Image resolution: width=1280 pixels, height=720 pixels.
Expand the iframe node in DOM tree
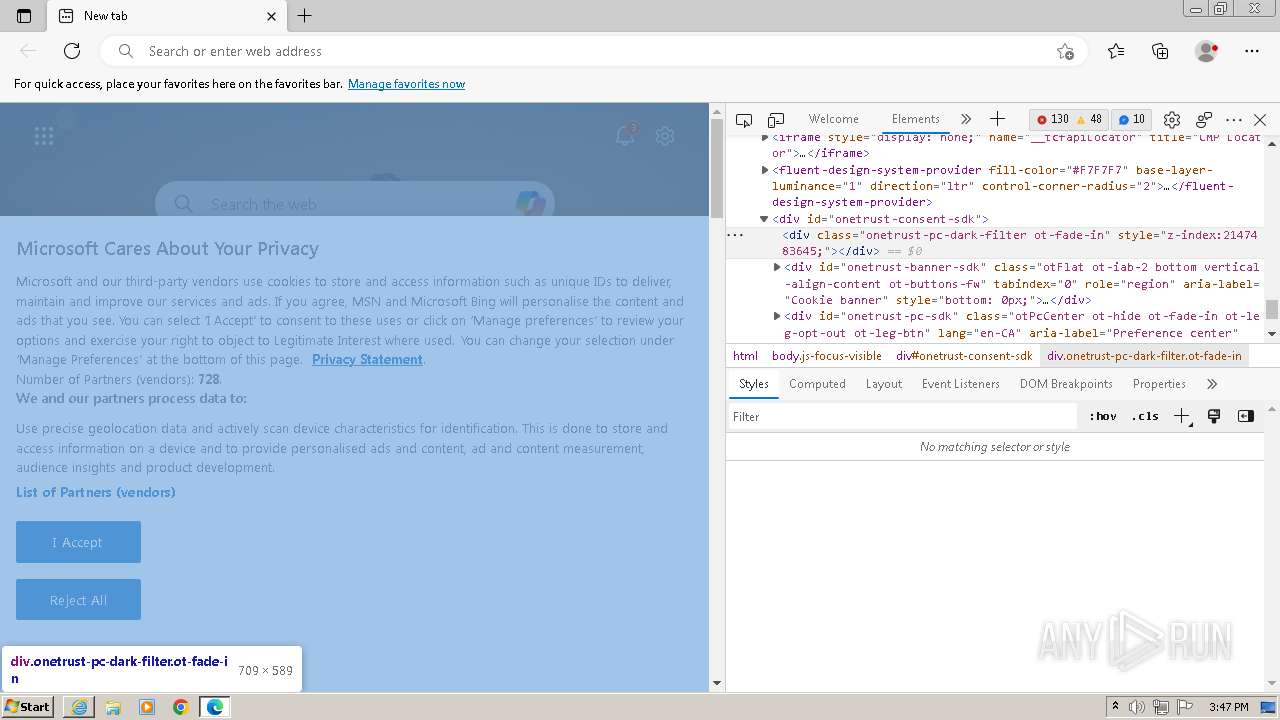click(x=765, y=138)
